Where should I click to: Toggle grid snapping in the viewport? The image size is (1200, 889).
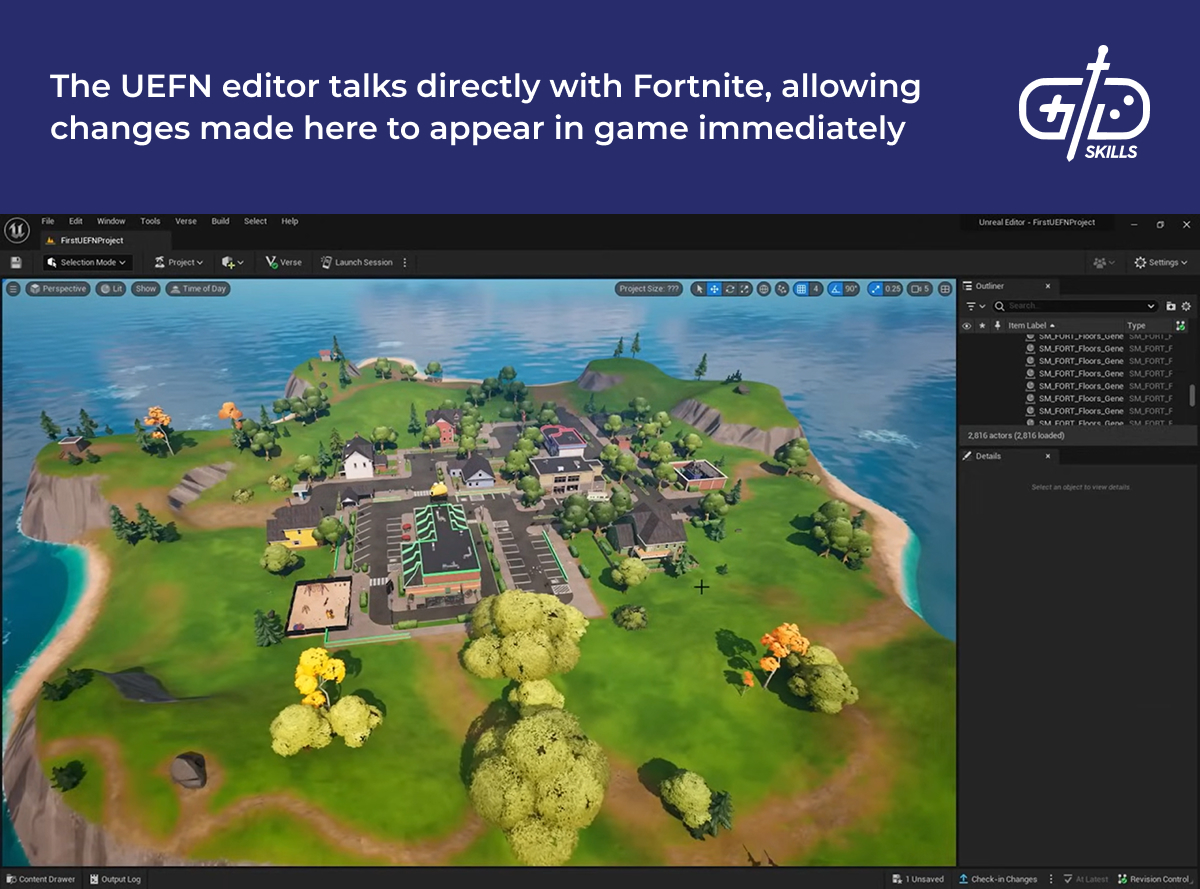click(801, 289)
